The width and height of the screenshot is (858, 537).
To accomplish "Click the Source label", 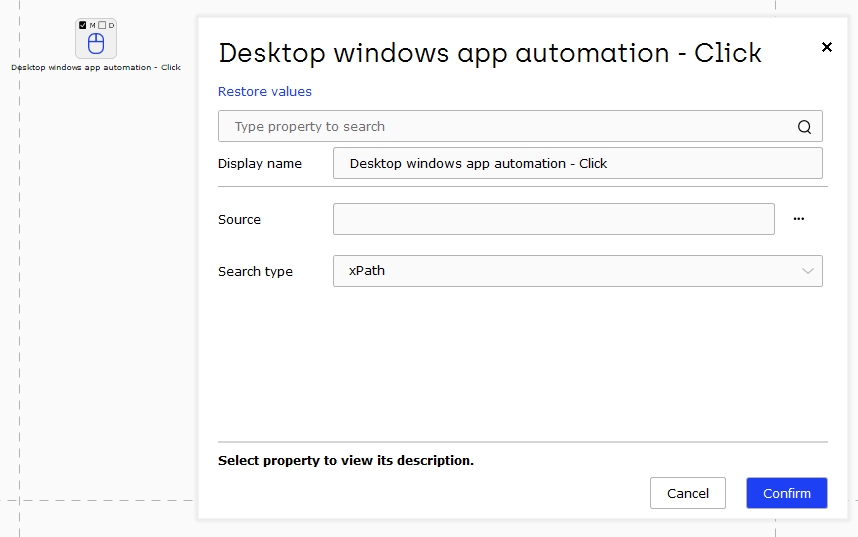I will click(239, 220).
